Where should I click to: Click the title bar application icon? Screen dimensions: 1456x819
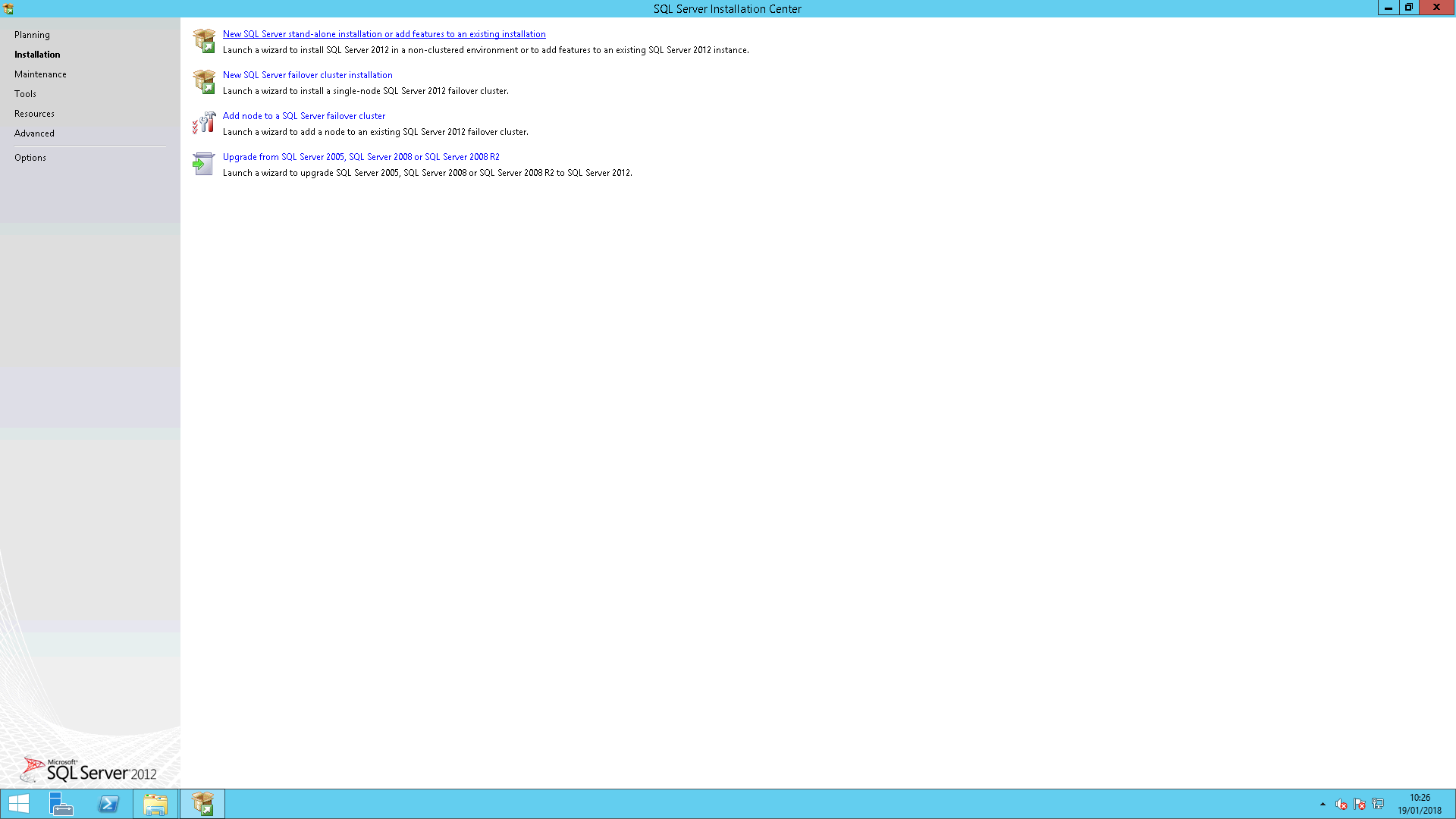(x=8, y=9)
